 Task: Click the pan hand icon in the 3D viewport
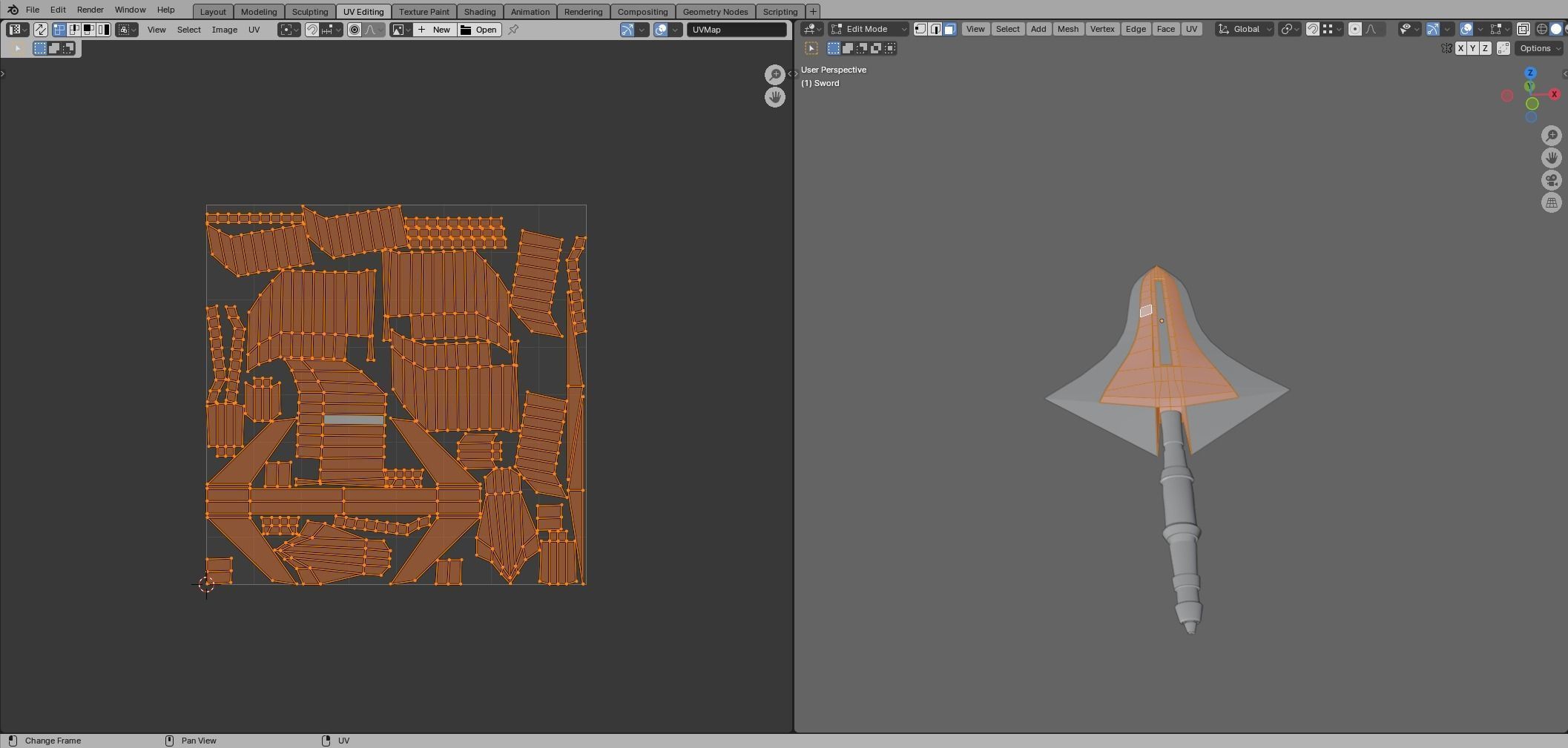(x=1552, y=158)
